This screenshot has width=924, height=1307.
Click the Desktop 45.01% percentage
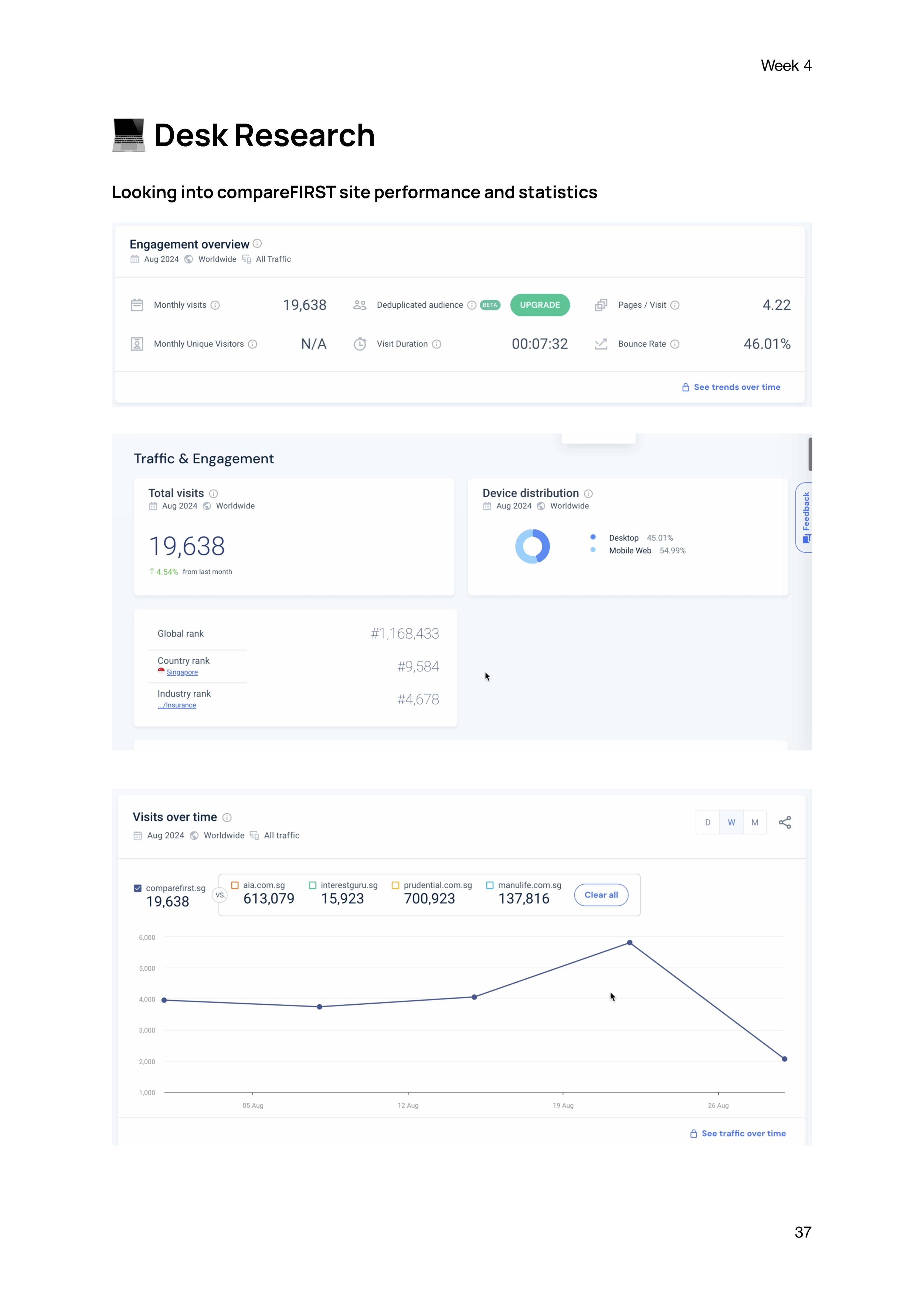660,538
